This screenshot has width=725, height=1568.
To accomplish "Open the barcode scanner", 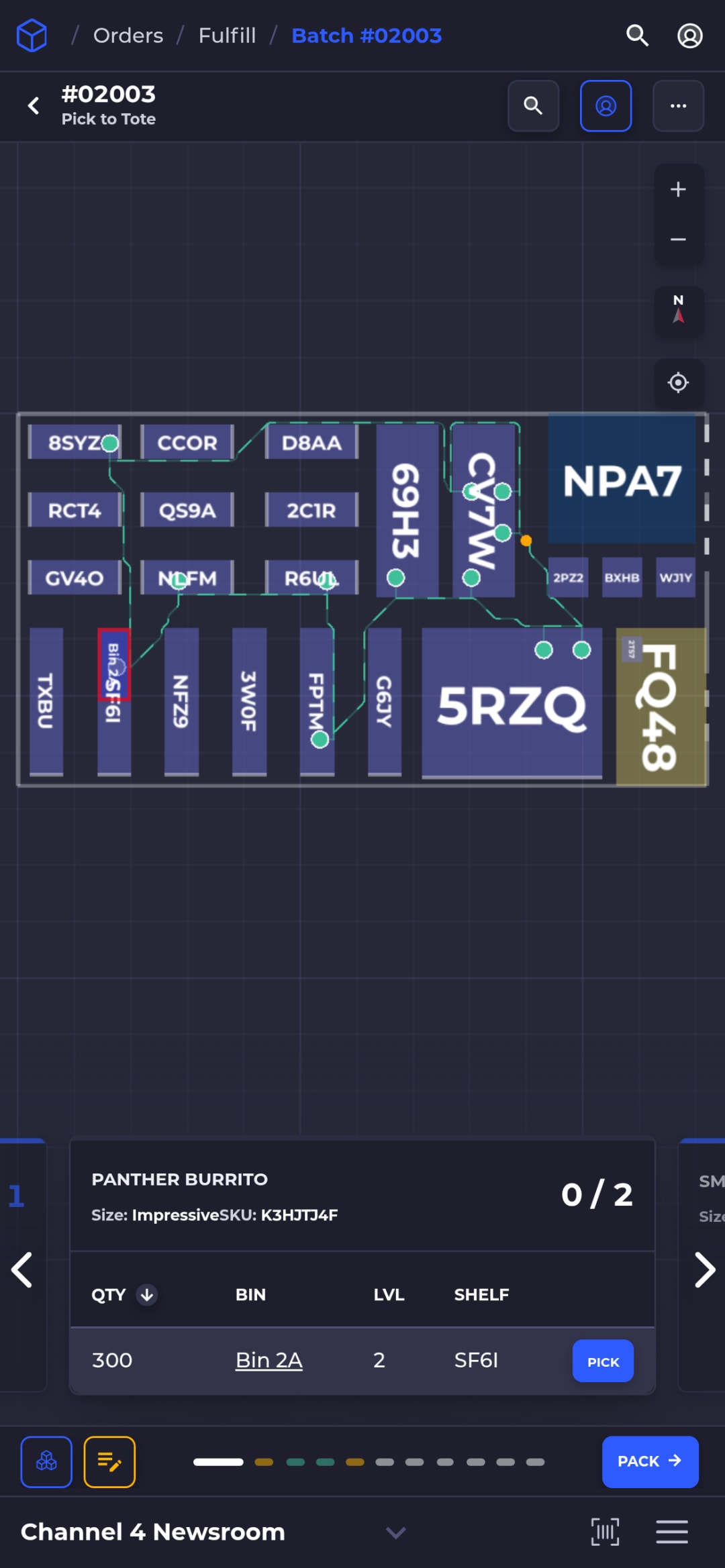I will tap(605, 1532).
